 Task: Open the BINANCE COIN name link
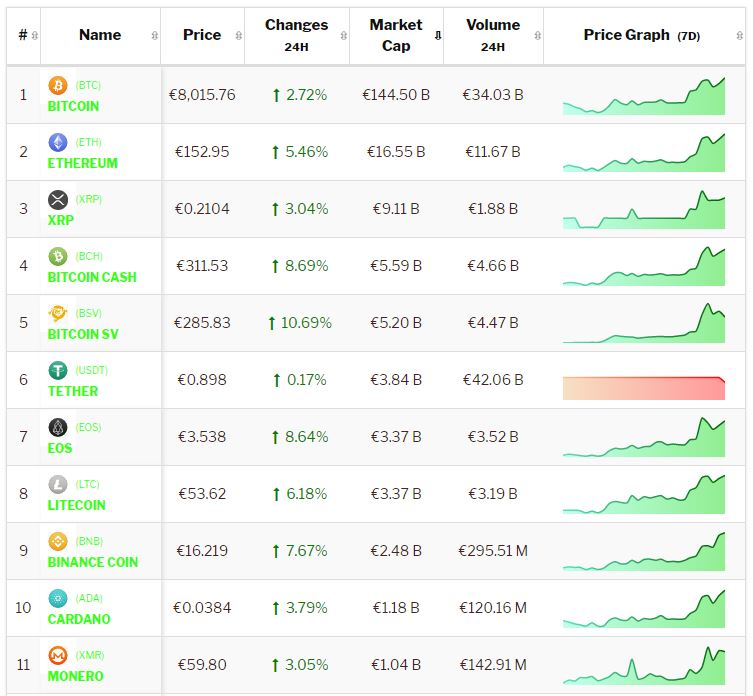[93, 562]
